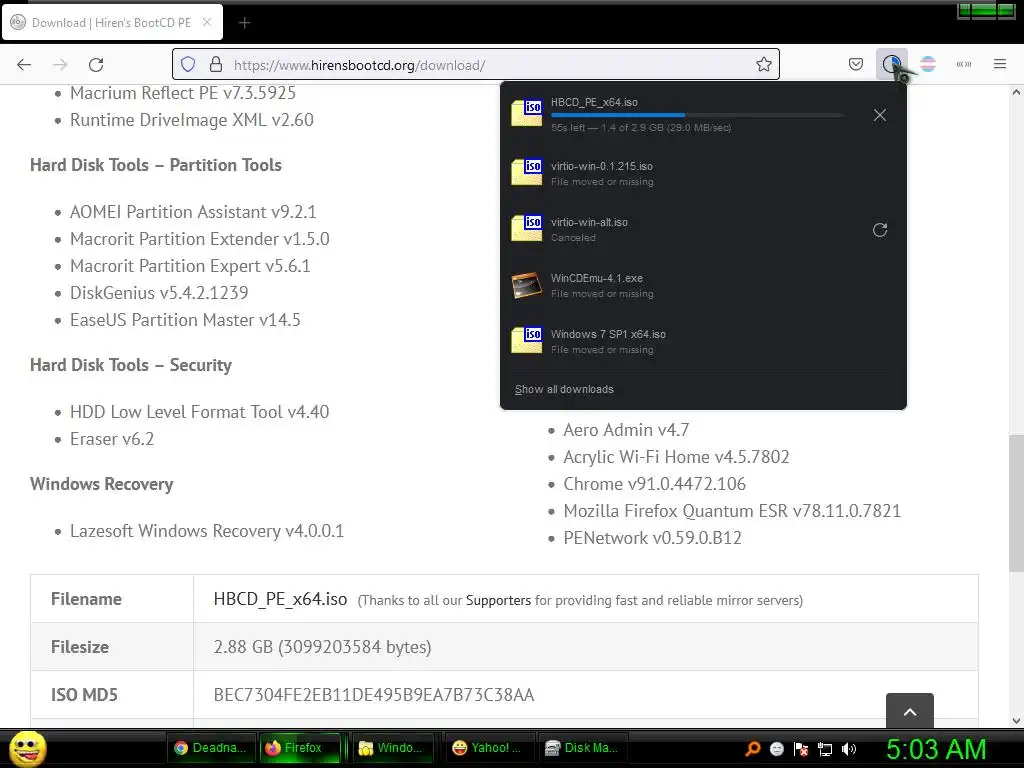Click the scrollbar up arrow
The height and width of the screenshot is (768, 1024).
(1016, 92)
